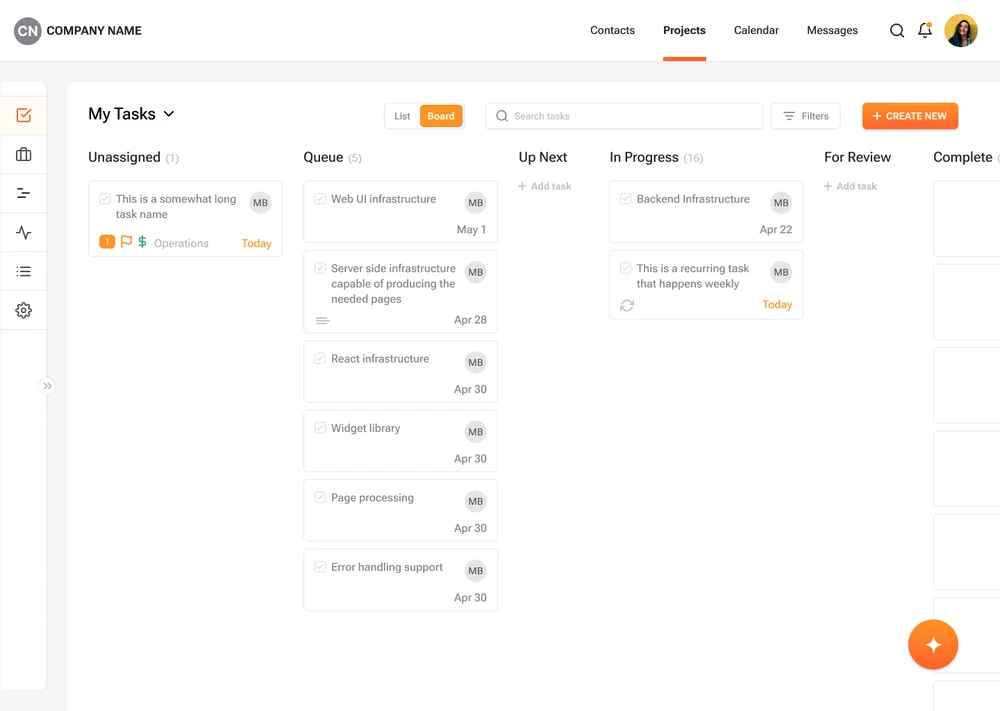Viewport: 1000px width, 711px height.
Task: Go to the Messages menu item
Action: [x=832, y=30]
